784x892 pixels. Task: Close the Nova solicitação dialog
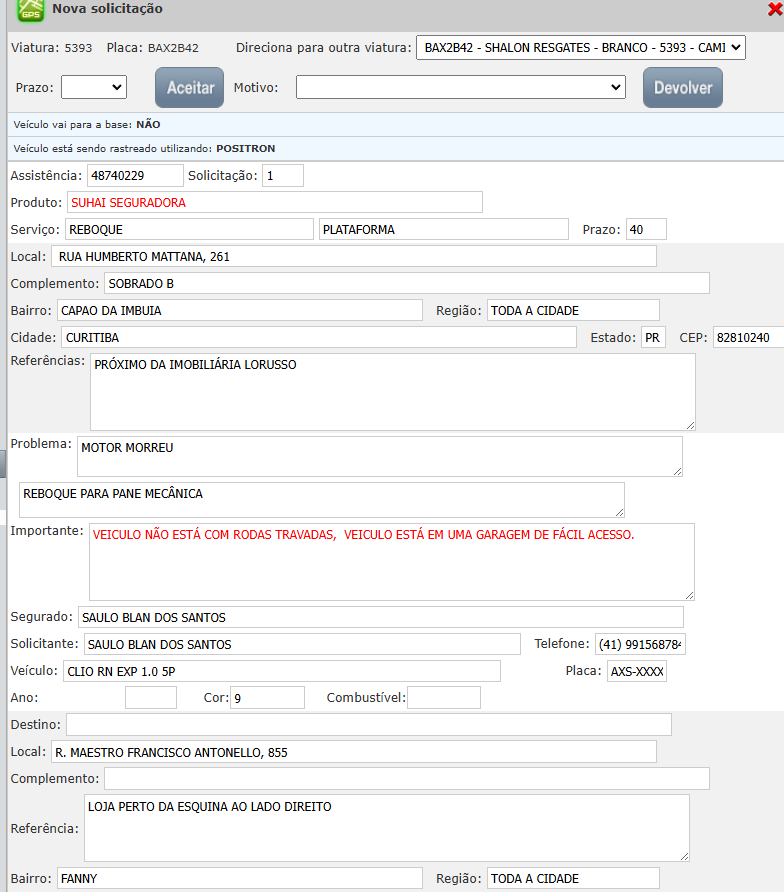[x=775, y=9]
